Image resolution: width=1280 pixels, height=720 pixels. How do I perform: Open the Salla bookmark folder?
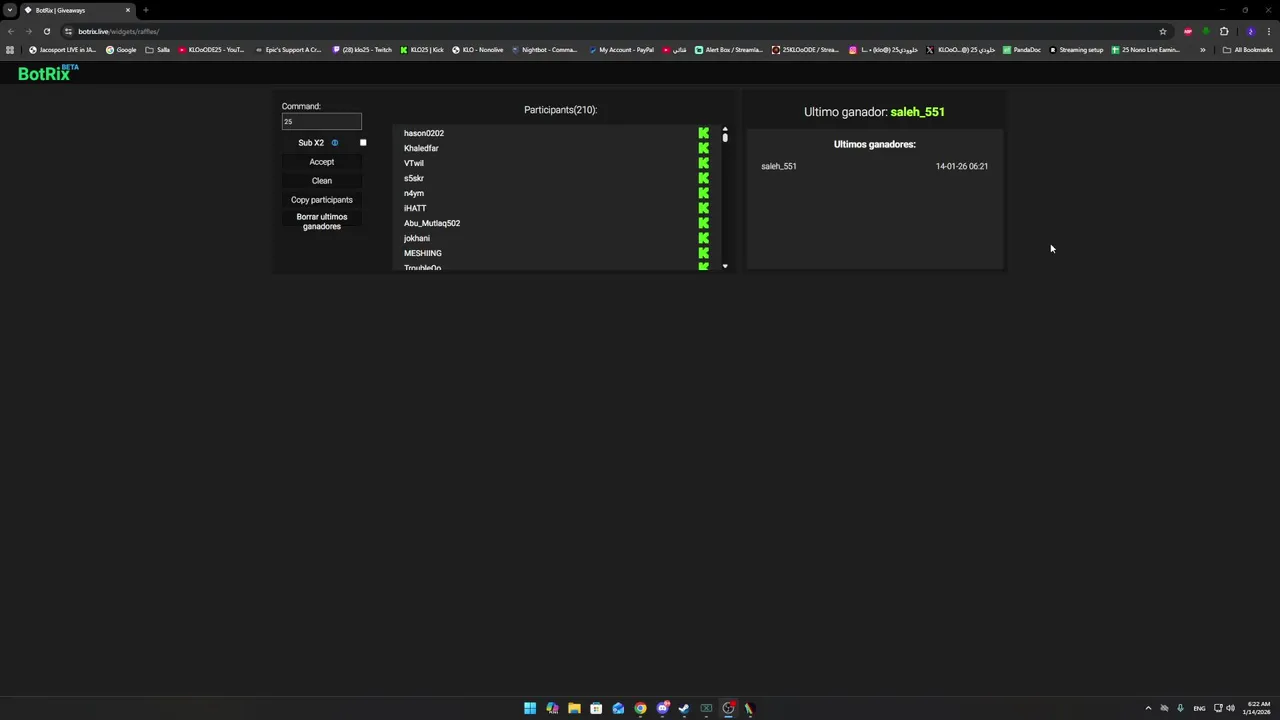[x=158, y=50]
